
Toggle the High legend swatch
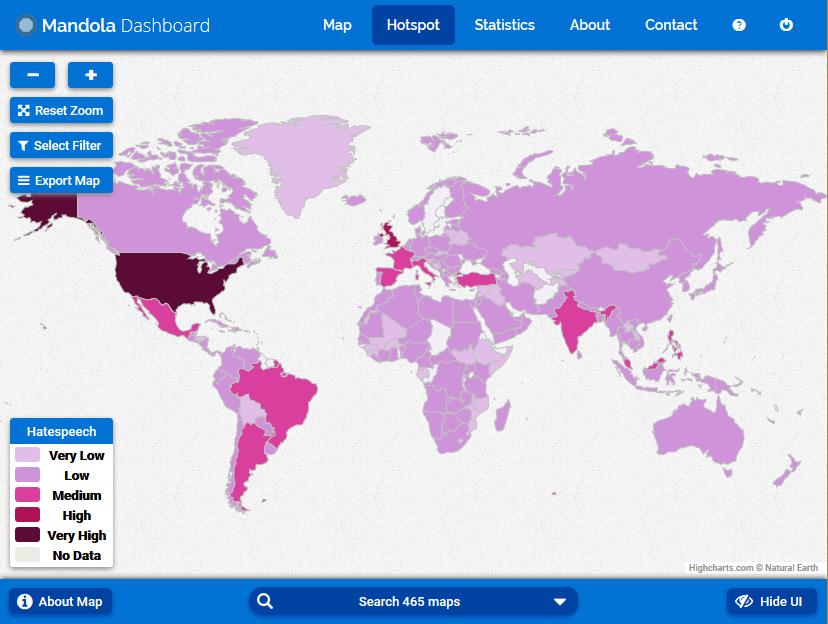27,515
